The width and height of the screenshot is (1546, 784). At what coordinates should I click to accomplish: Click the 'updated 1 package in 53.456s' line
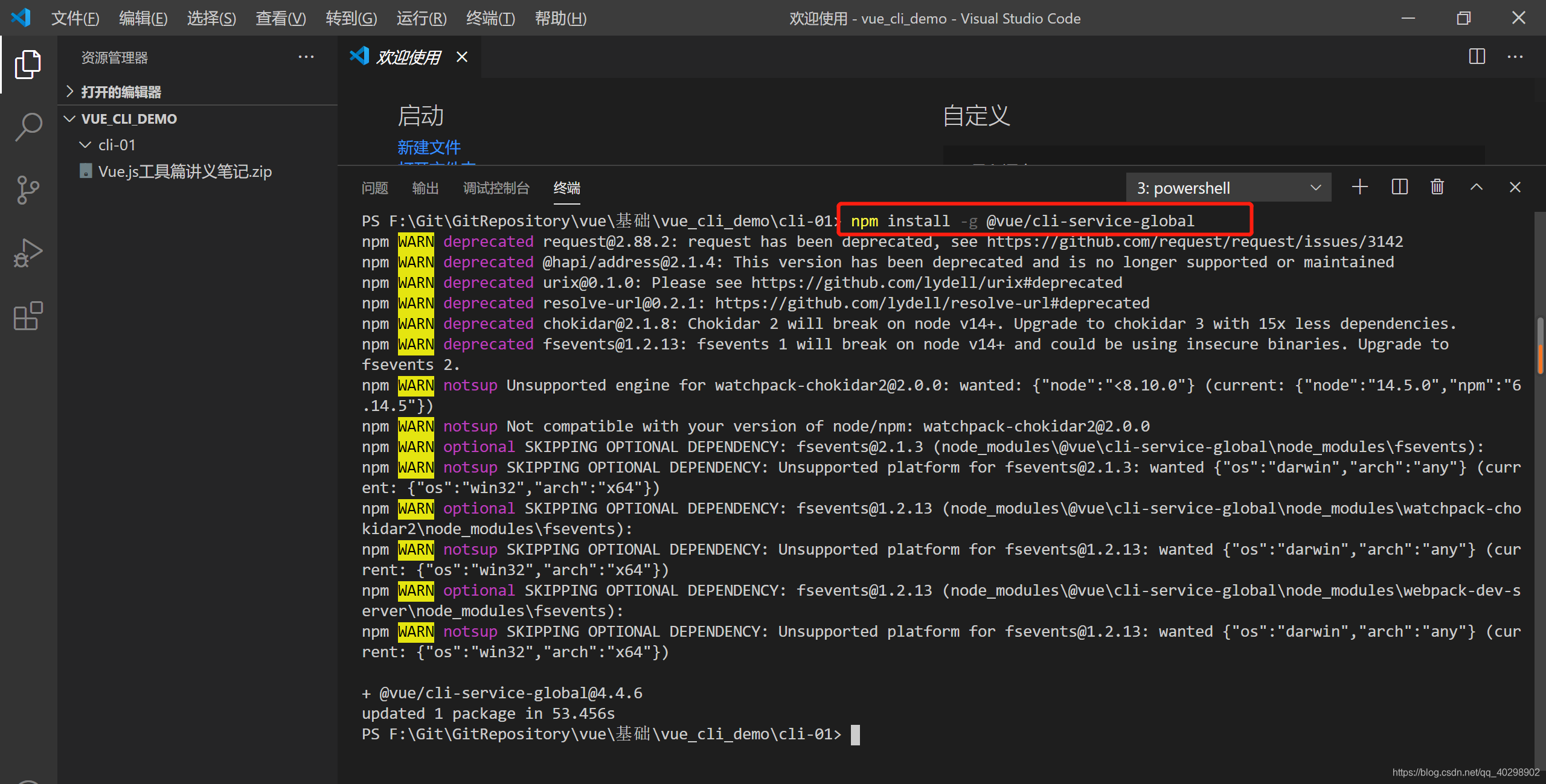pyautogui.click(x=488, y=713)
